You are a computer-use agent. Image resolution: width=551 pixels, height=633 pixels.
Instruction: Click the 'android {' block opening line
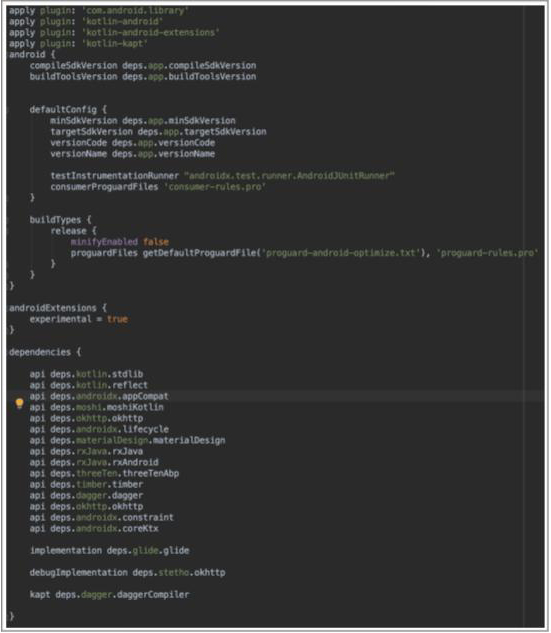coord(32,54)
